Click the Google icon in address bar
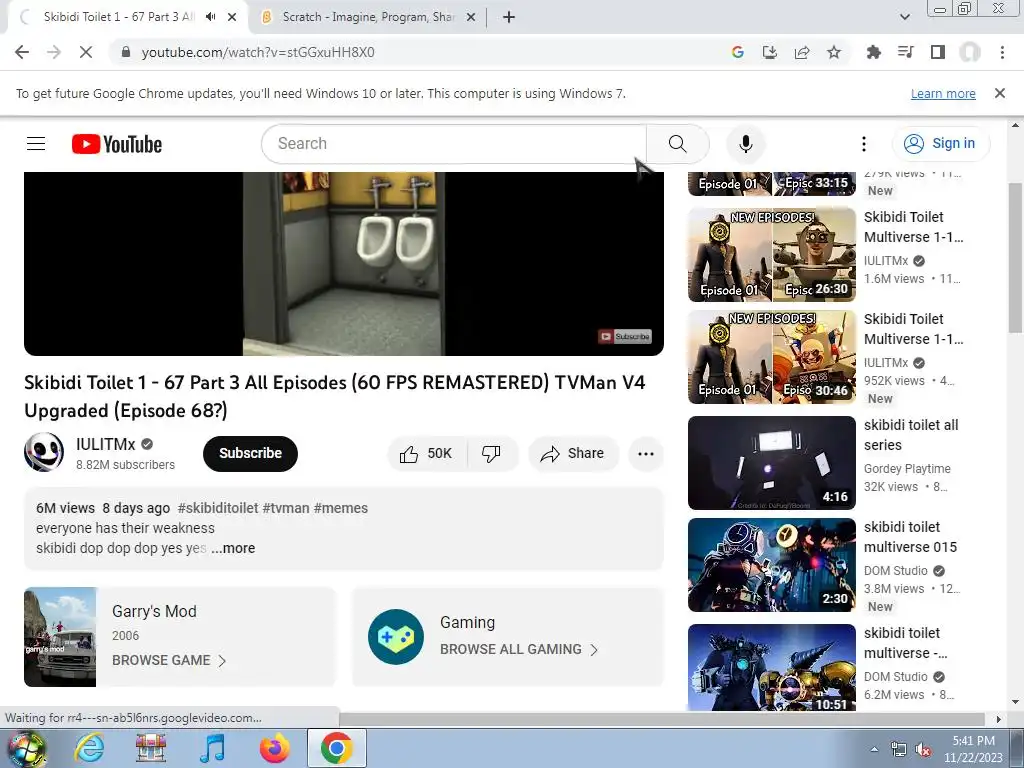This screenshot has width=1024, height=768. tap(738, 52)
